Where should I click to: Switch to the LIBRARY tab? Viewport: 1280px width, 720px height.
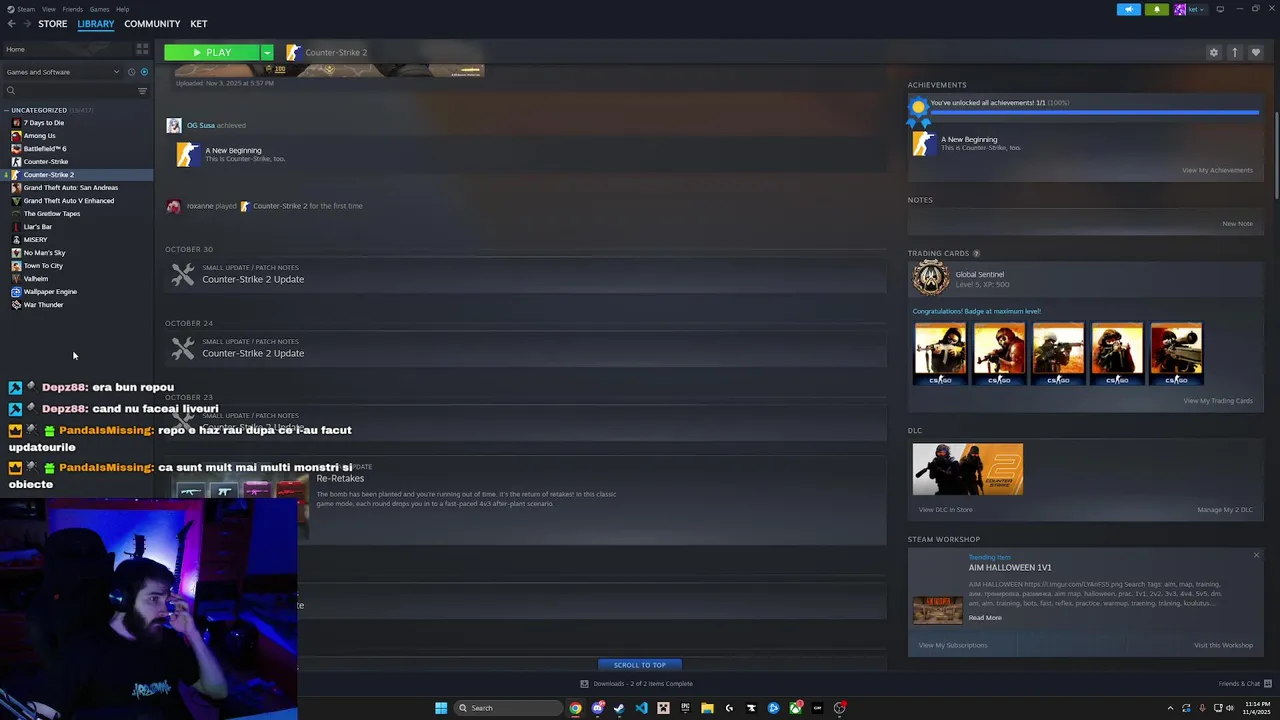pos(96,24)
